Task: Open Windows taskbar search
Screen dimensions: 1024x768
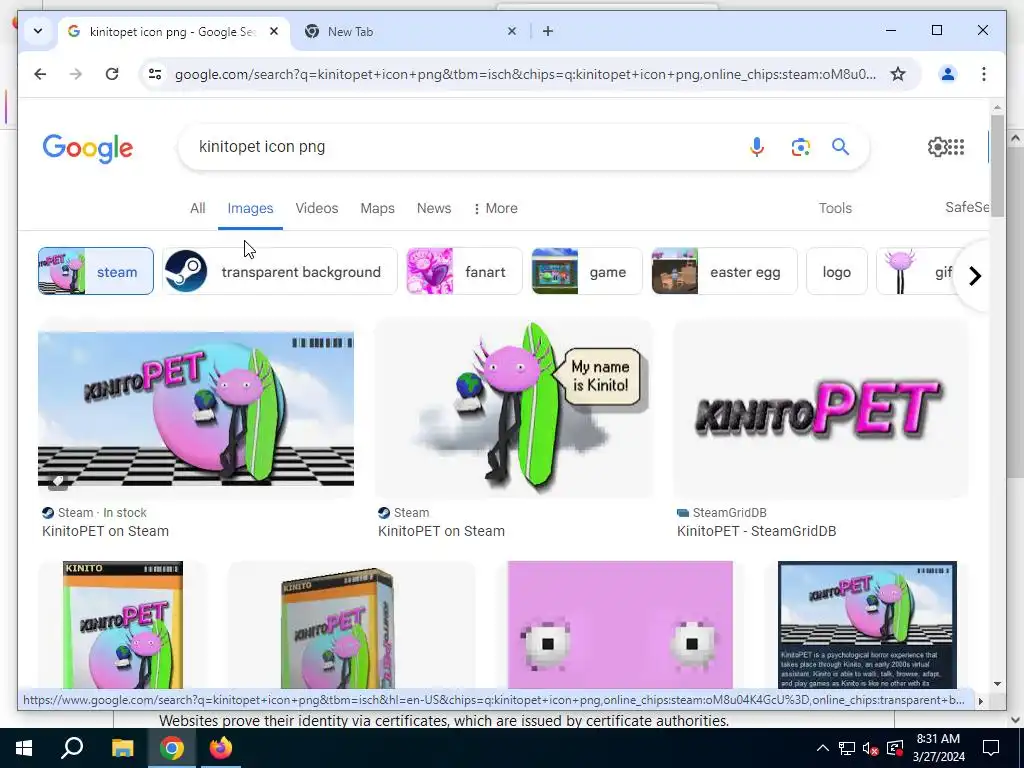Action: [72, 748]
